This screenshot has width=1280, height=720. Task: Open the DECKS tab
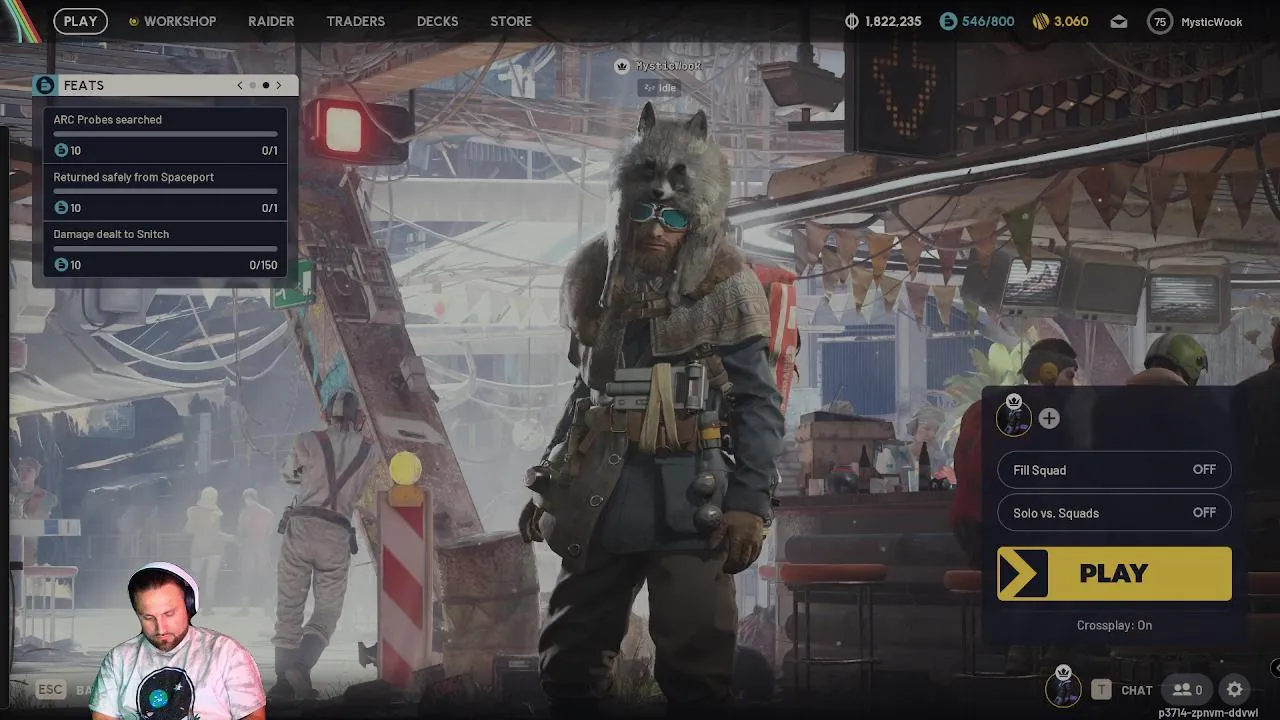tap(437, 21)
